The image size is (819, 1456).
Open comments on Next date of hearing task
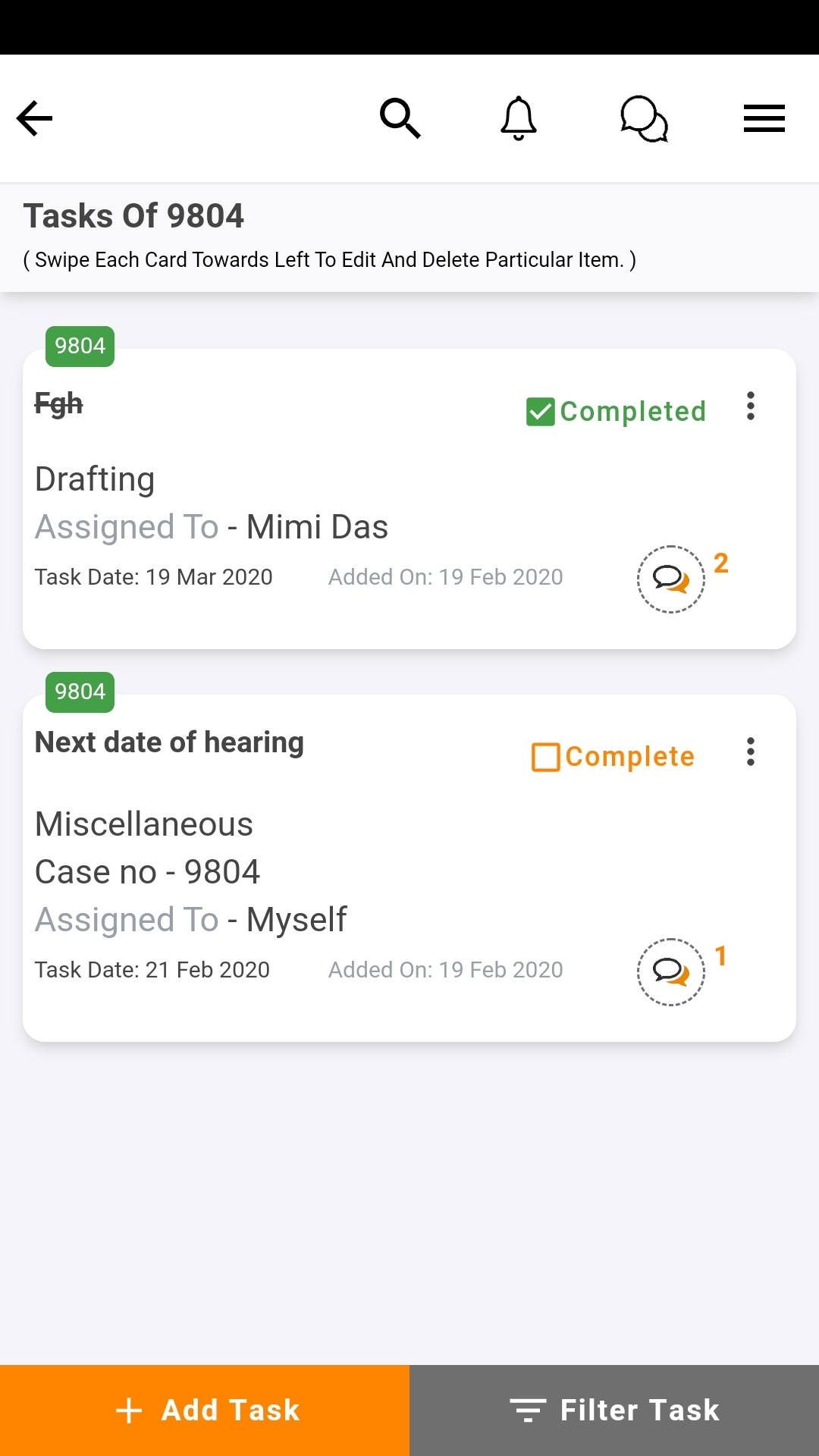click(671, 972)
